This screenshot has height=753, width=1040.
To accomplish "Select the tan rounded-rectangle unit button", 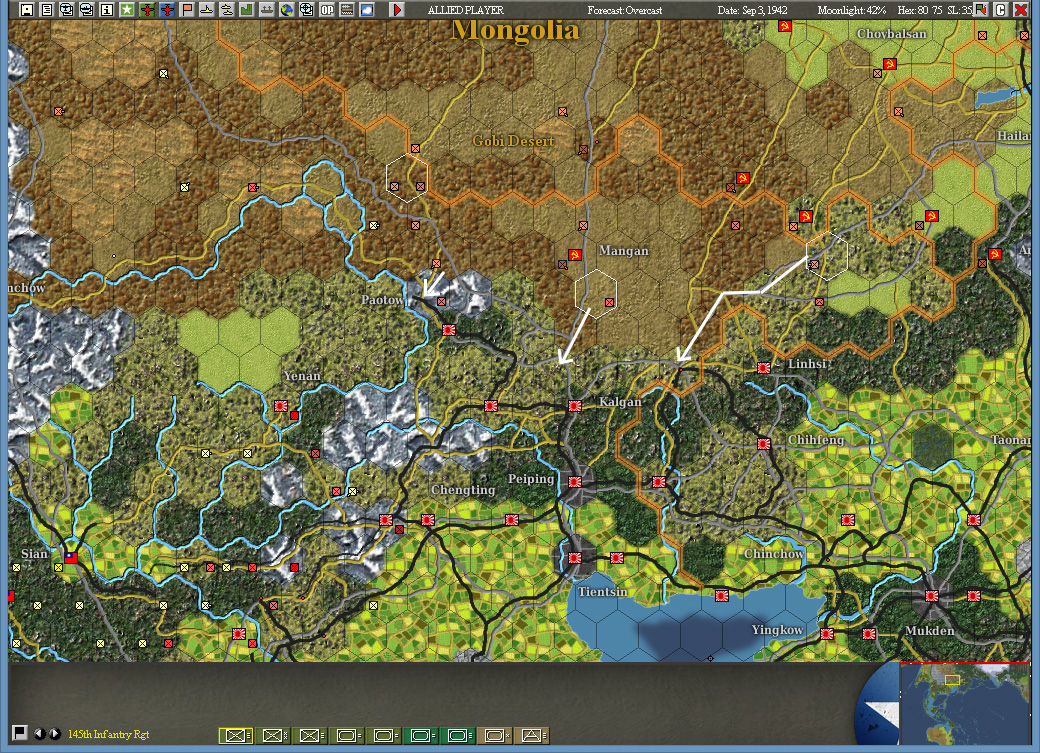I will point(495,735).
